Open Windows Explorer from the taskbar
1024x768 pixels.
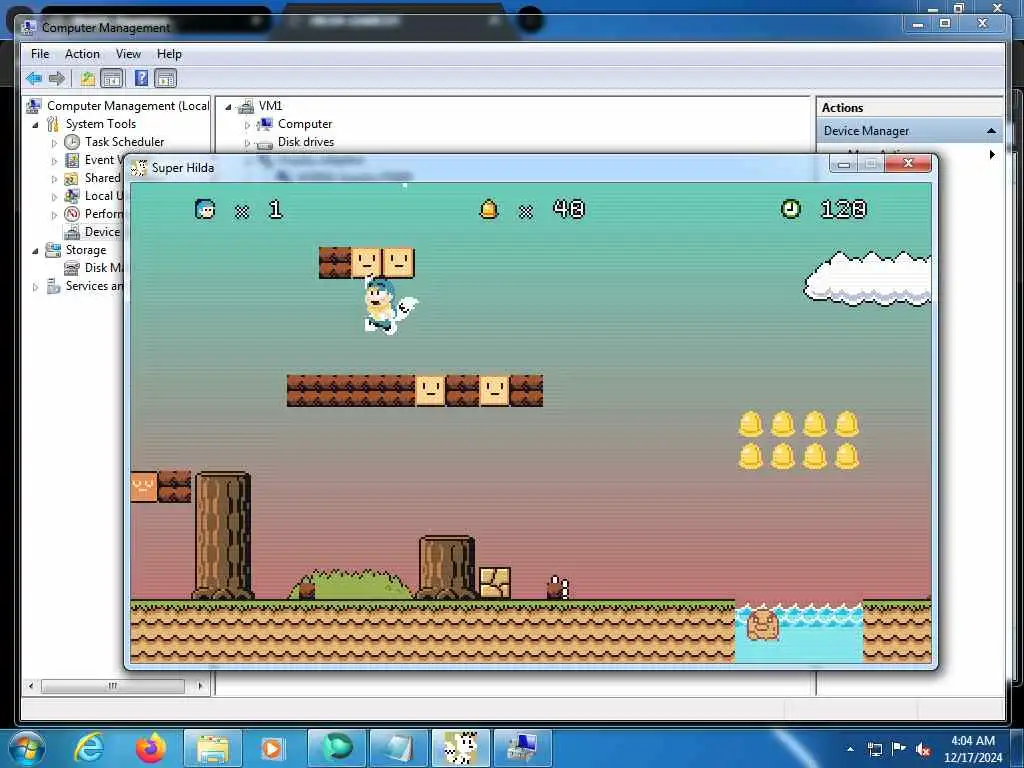click(213, 748)
